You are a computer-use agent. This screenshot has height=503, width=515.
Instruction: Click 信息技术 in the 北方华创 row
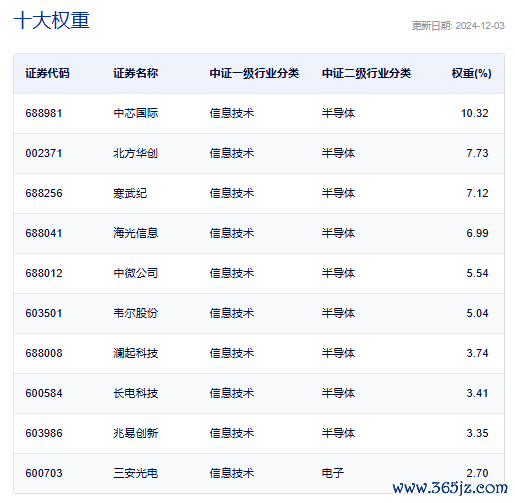(x=232, y=153)
